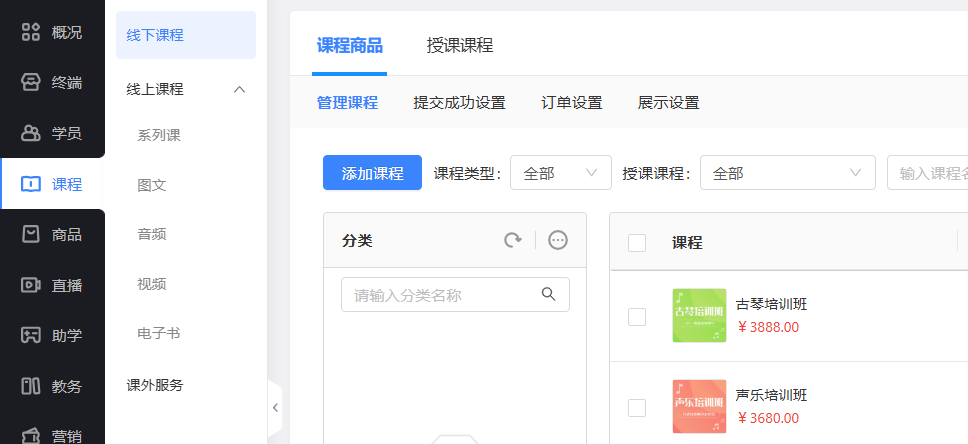The height and width of the screenshot is (444, 968).
Task: Click the 古琴培训班 course title
Action: (x=772, y=304)
